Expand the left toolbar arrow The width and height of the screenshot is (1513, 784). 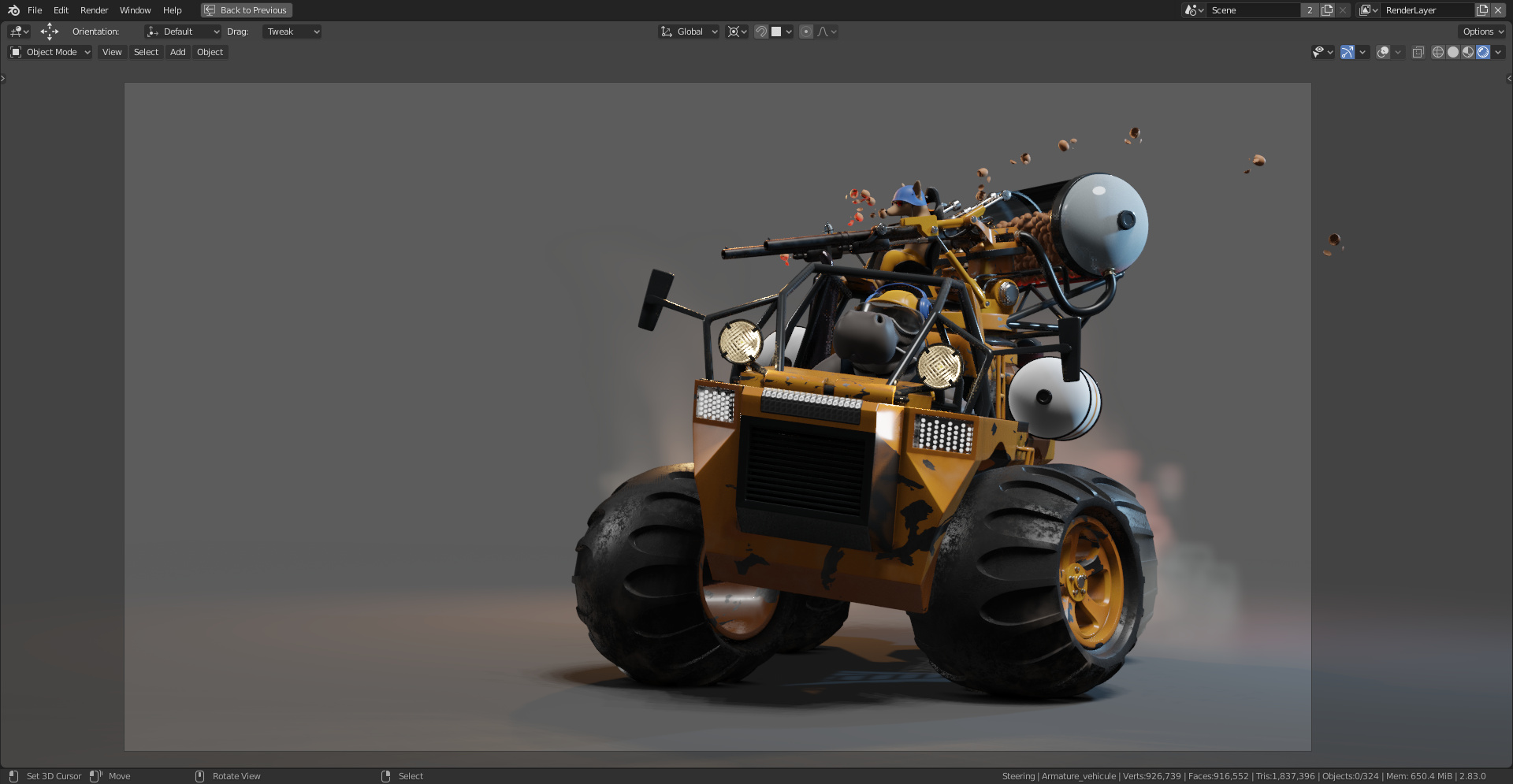[x=3, y=78]
